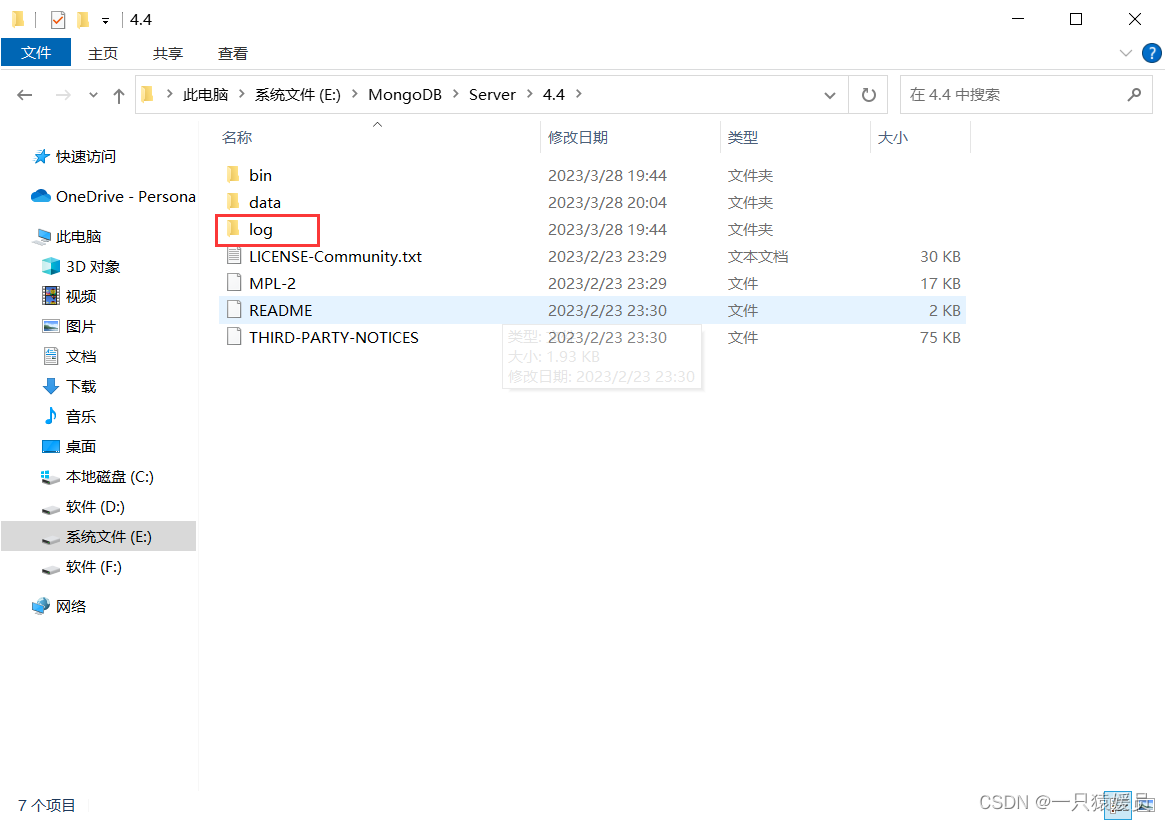Open the 文件 ribbon tab
The height and width of the screenshot is (821, 1166).
click(x=36, y=53)
